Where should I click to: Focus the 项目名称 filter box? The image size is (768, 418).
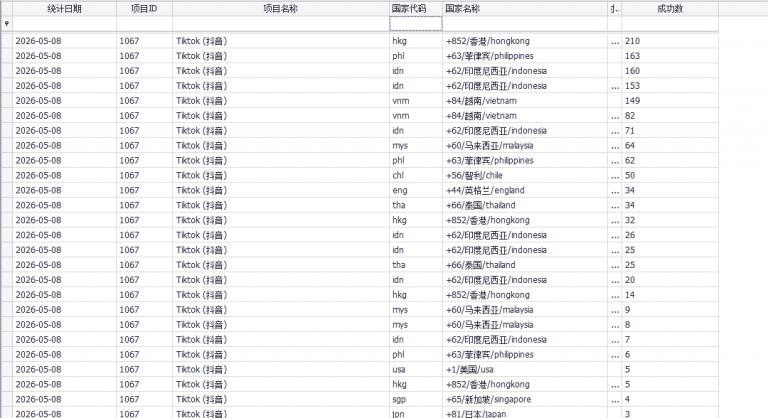coord(281,24)
